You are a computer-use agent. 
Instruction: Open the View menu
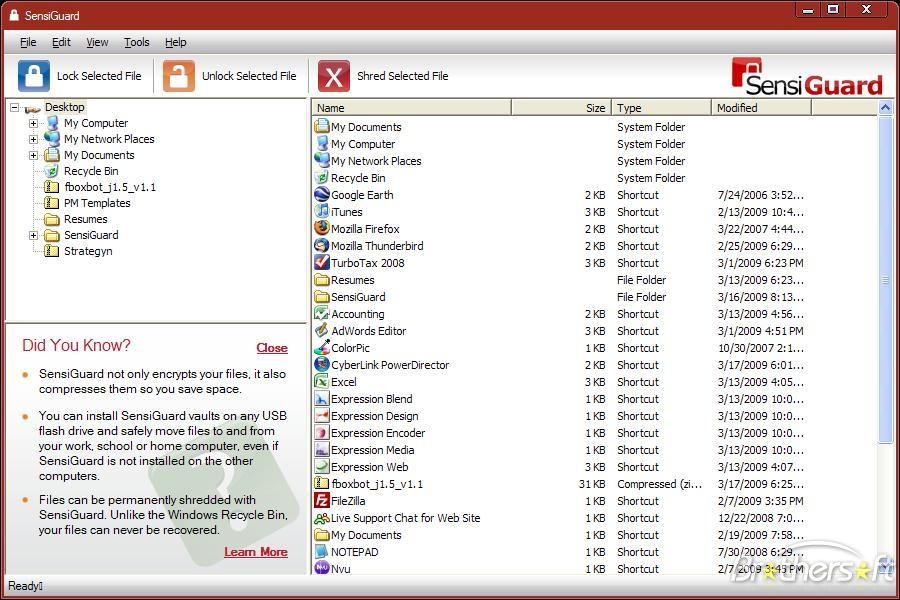pos(97,42)
